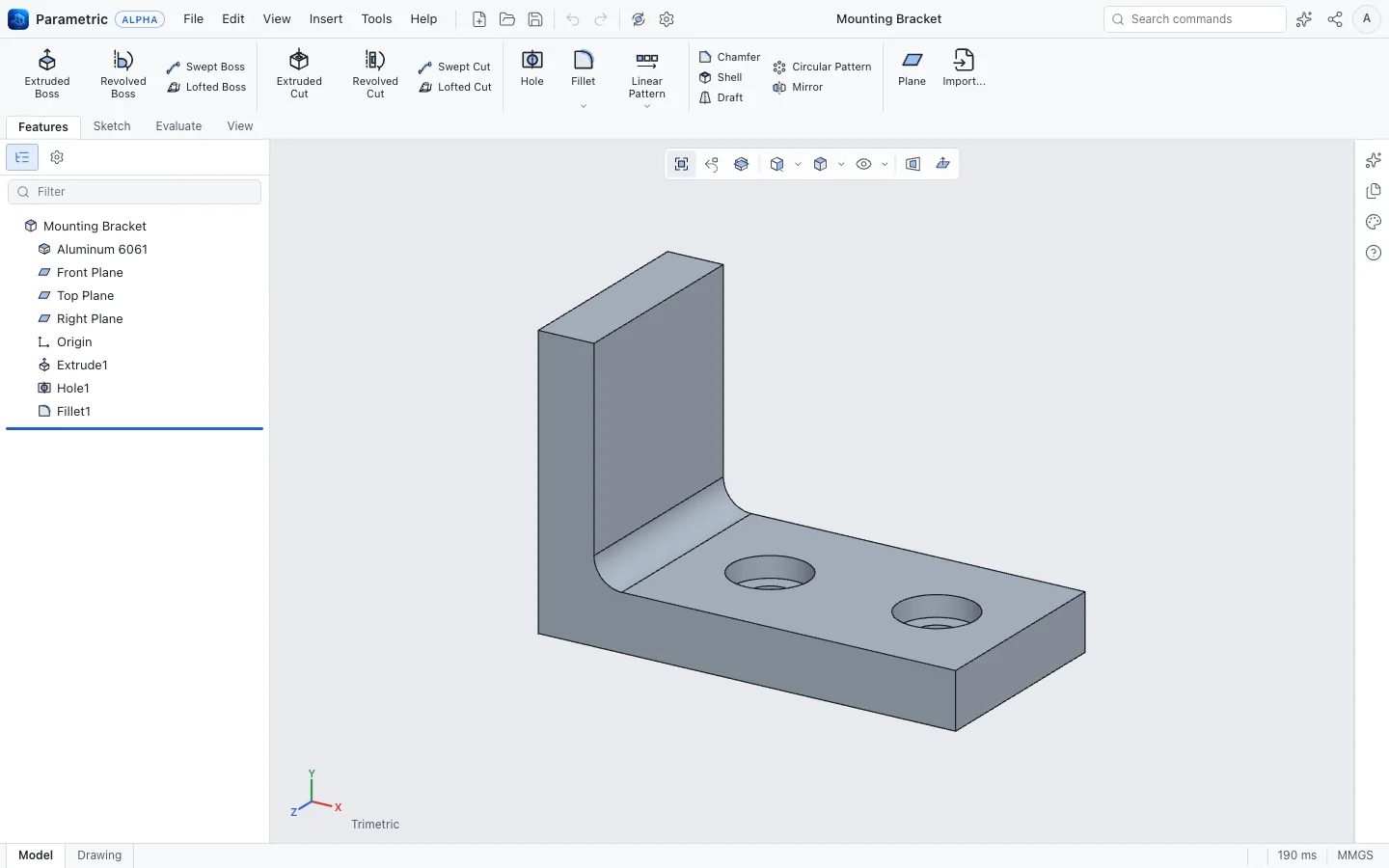Expand the Linear Pattern dropdown arrow
Viewport: 1389px width, 868px height.
coord(647,106)
